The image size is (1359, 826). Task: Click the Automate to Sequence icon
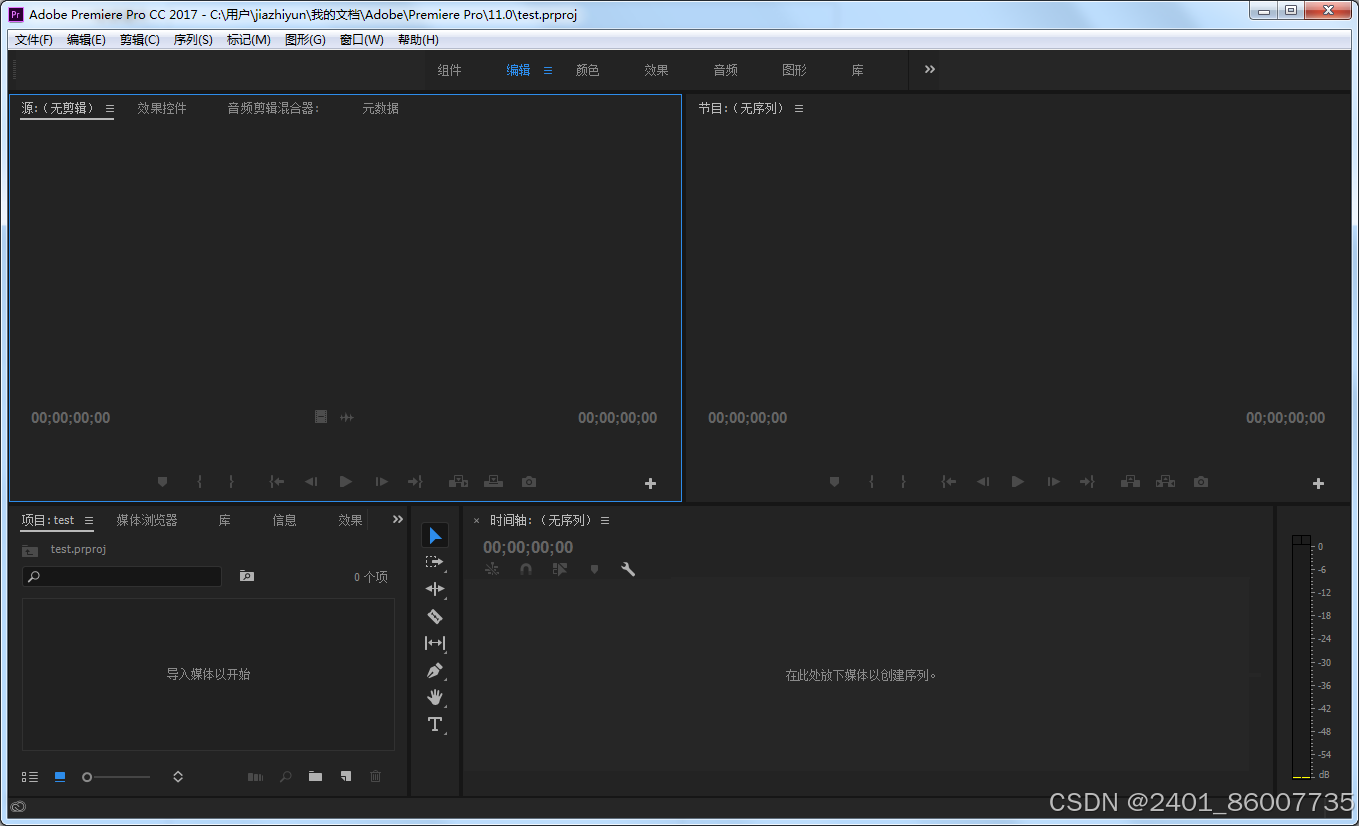pos(256,776)
